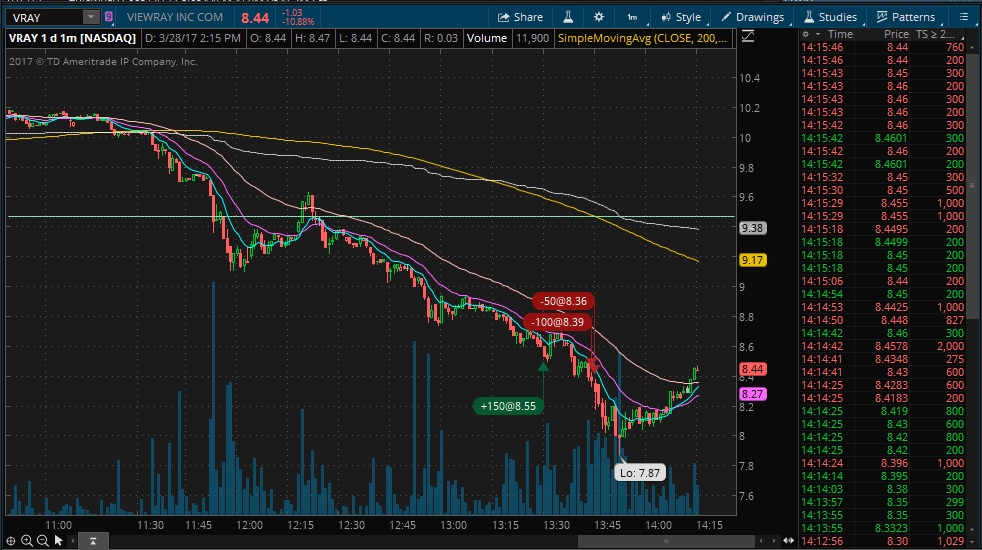Click the expand time axis double-arrow icon

[x=788, y=541]
